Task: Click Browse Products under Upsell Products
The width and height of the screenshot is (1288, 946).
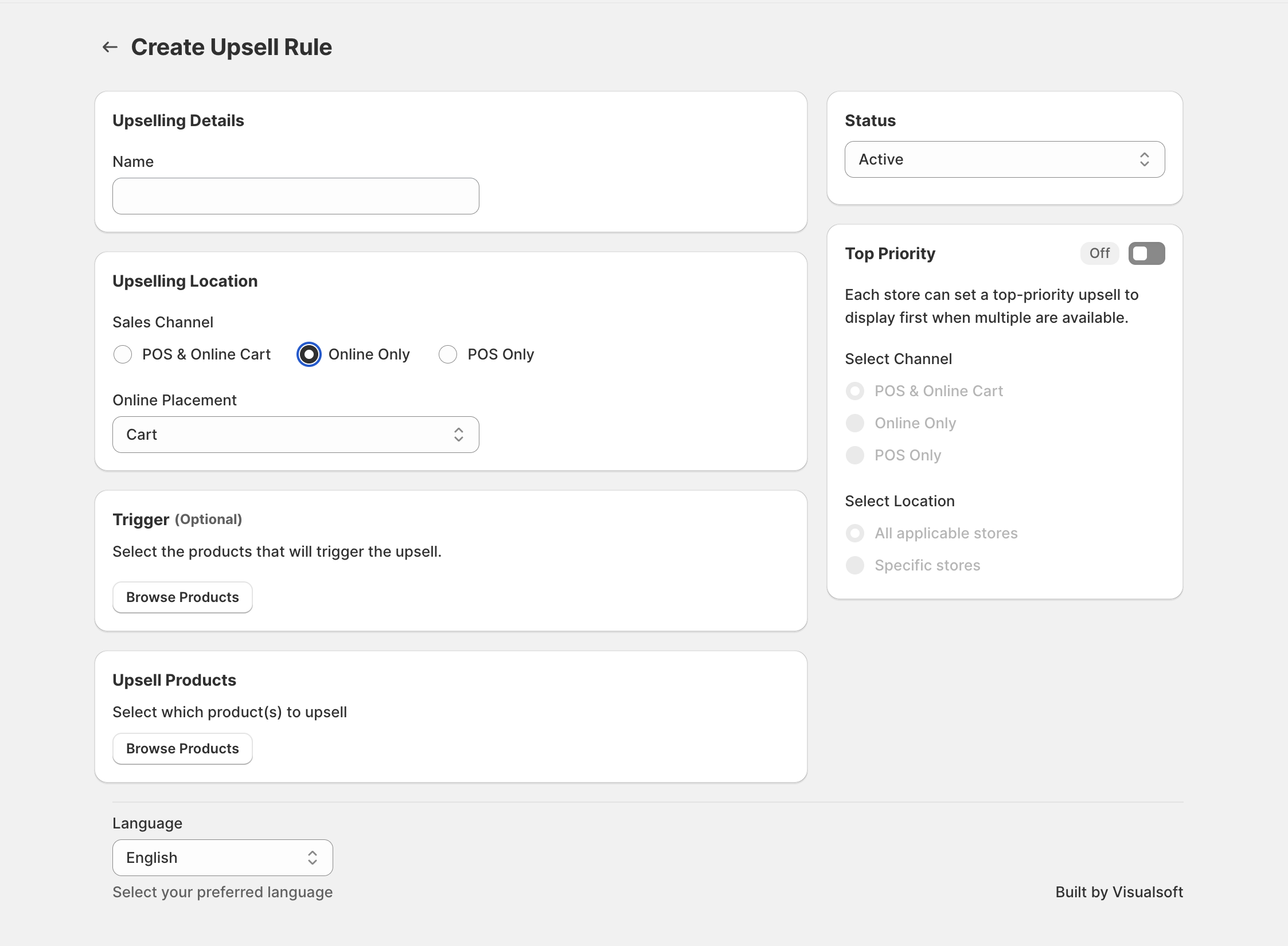Action: pos(182,748)
